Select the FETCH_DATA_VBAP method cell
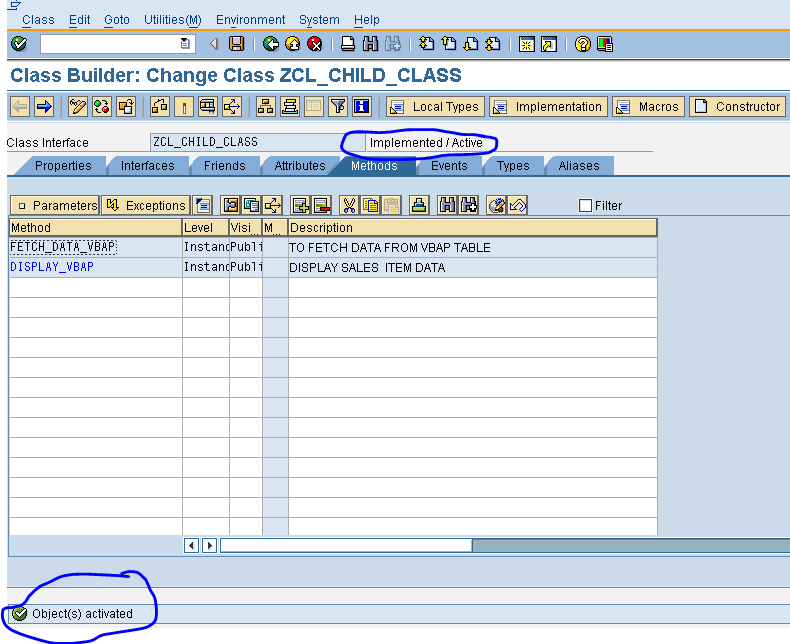 pyautogui.click(x=96, y=247)
